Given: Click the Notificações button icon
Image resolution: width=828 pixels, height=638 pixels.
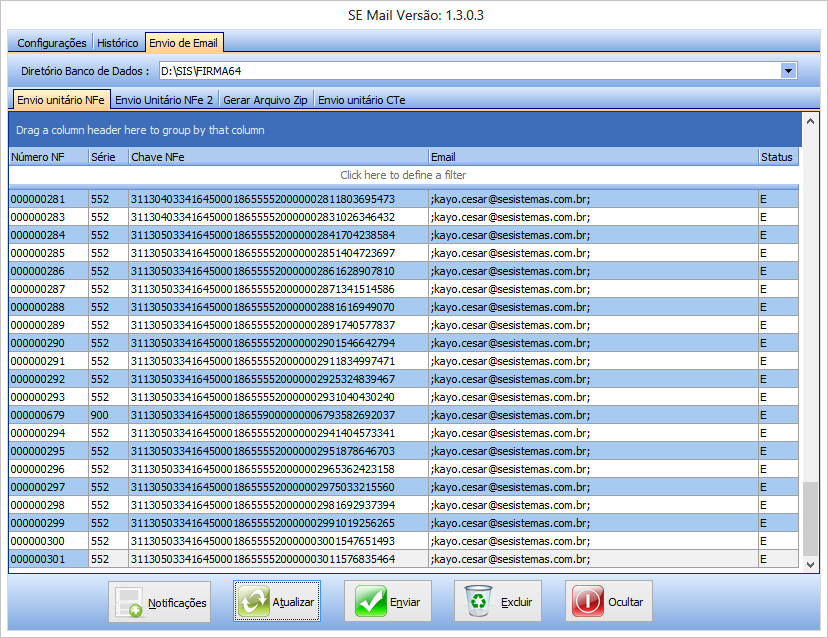Looking at the screenshot, I should 128,602.
